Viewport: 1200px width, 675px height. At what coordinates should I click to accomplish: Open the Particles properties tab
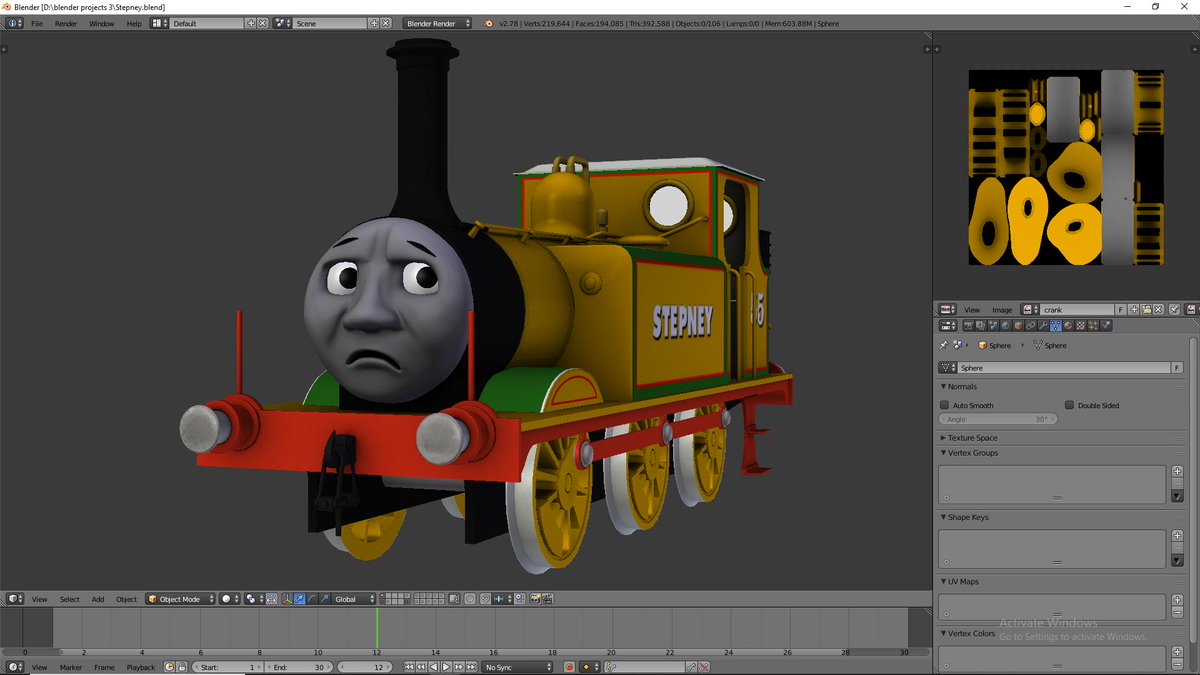[x=1093, y=325]
